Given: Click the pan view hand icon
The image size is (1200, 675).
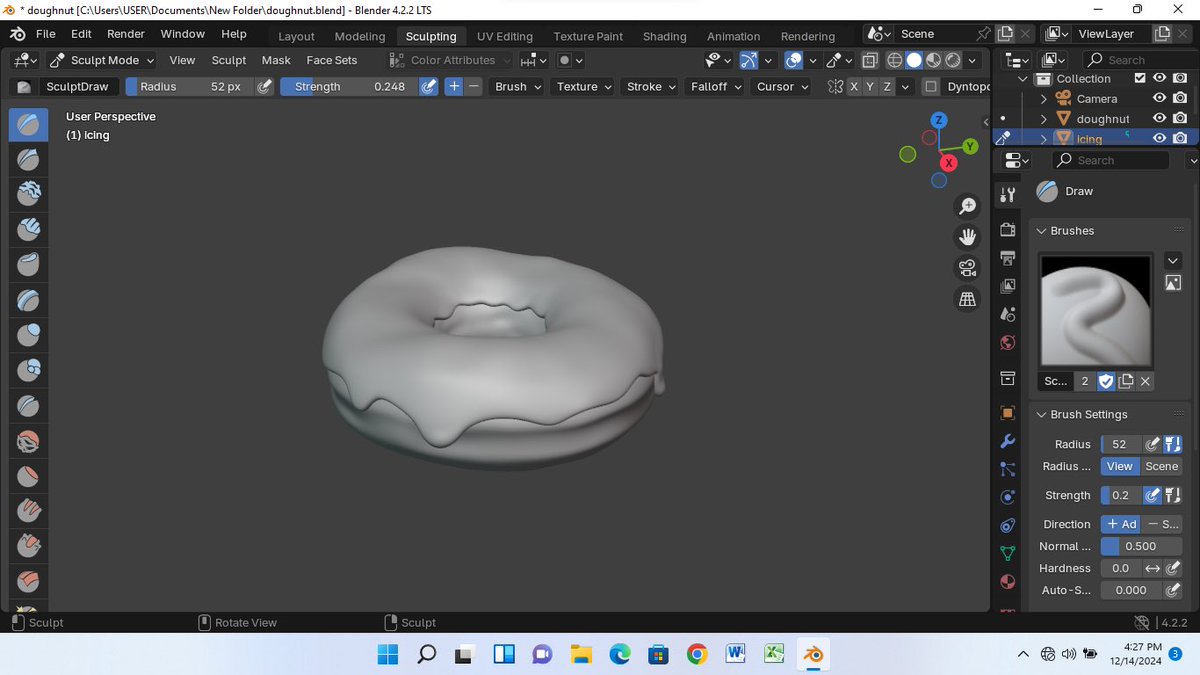Looking at the screenshot, I should (x=967, y=237).
